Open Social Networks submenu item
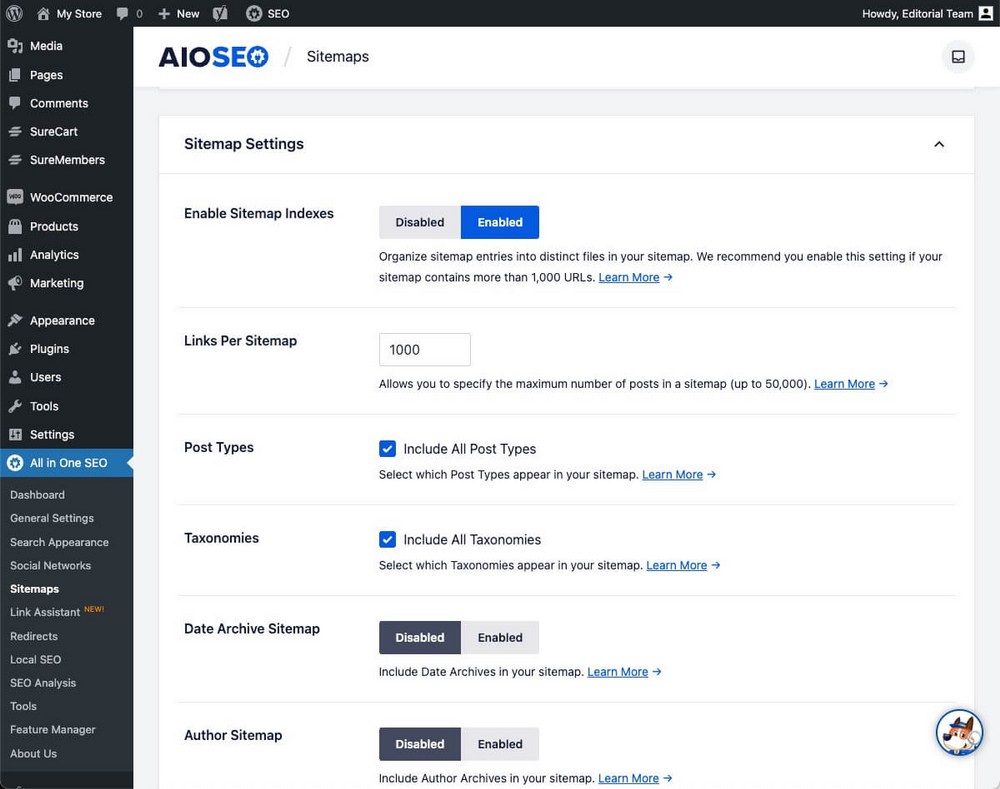 pos(50,565)
